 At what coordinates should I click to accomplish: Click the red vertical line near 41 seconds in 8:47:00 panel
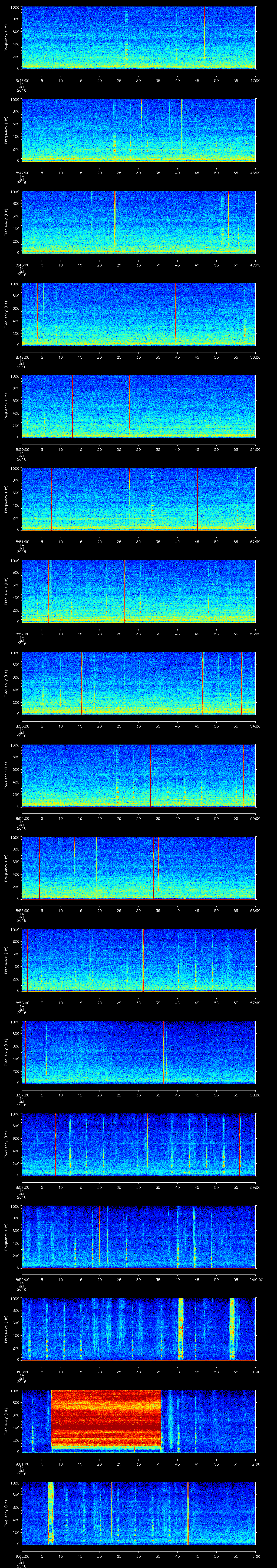tap(182, 126)
